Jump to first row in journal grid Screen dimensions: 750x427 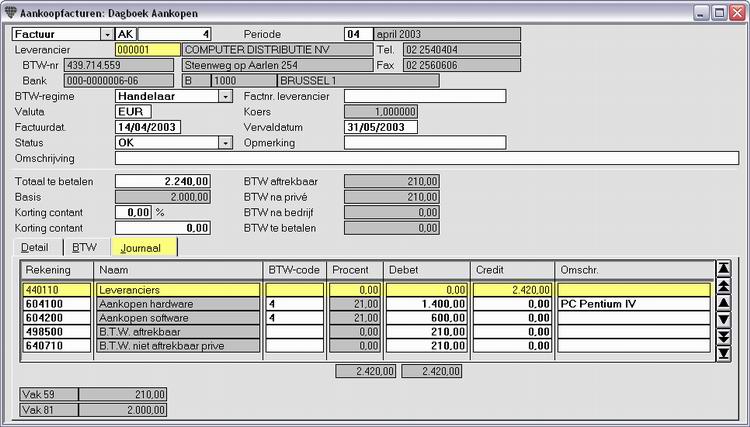[x=724, y=268]
